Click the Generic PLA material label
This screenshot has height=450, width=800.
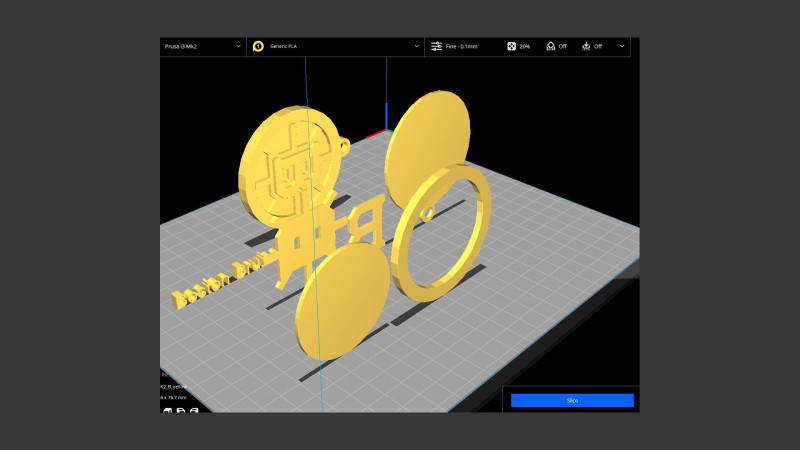click(x=286, y=46)
